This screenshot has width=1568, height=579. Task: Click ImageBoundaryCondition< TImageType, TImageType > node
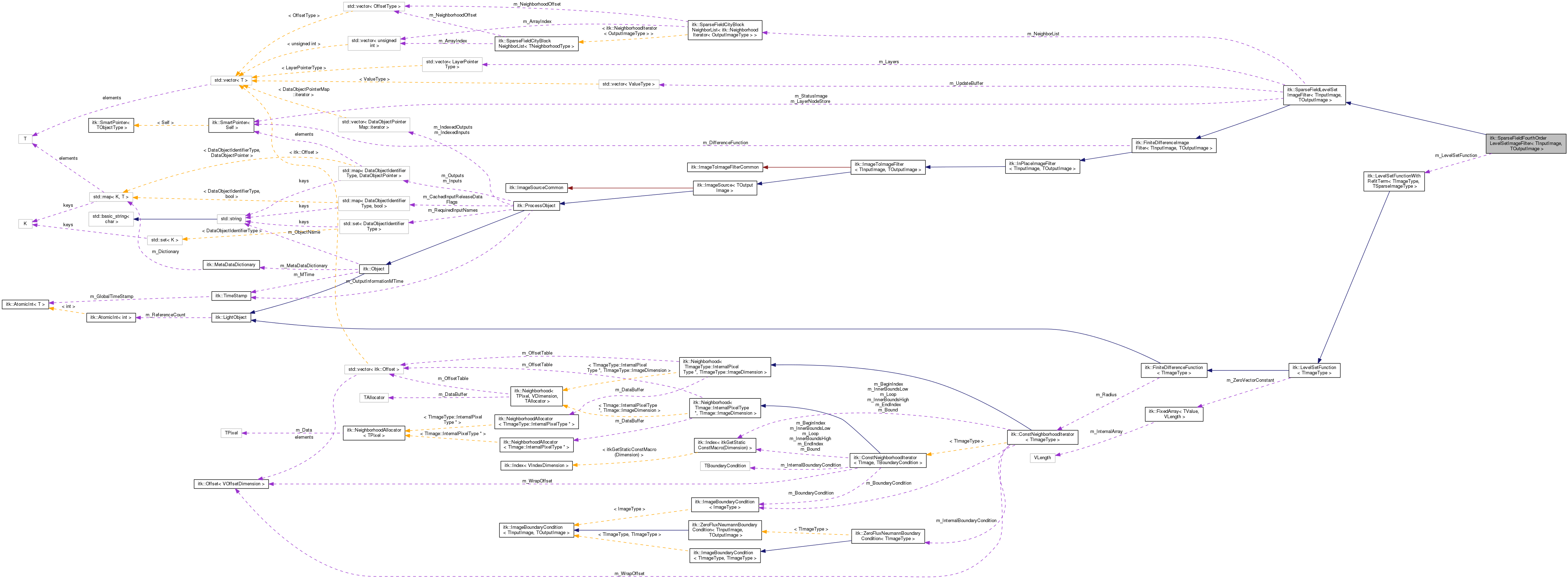tap(724, 555)
